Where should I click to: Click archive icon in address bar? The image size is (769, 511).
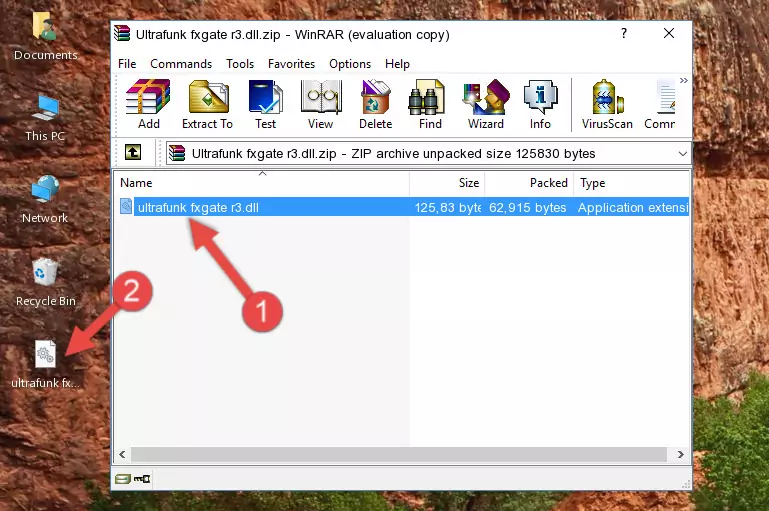pyautogui.click(x=177, y=153)
